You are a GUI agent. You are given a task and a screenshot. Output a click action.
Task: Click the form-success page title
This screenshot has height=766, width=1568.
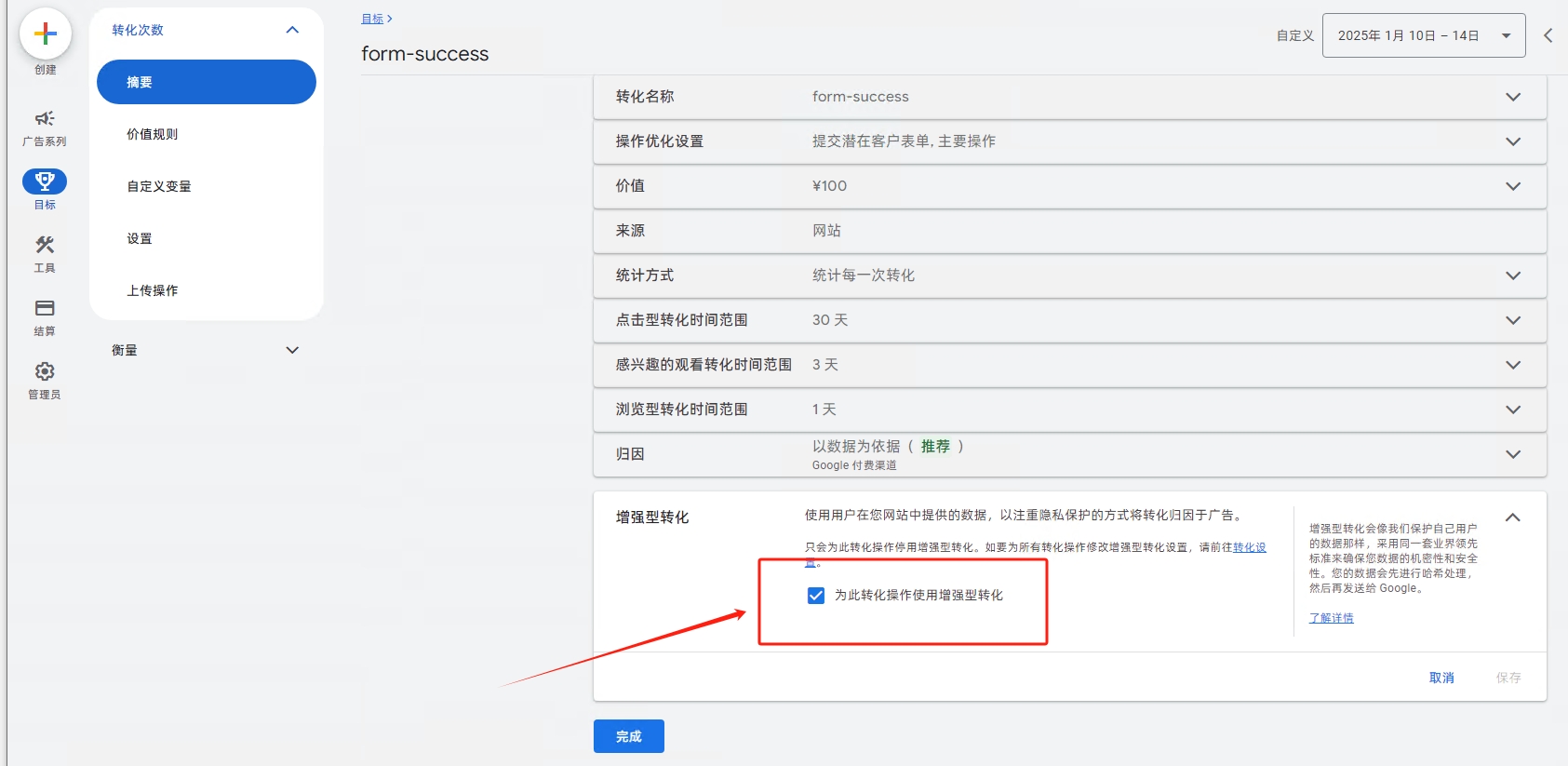click(x=425, y=54)
